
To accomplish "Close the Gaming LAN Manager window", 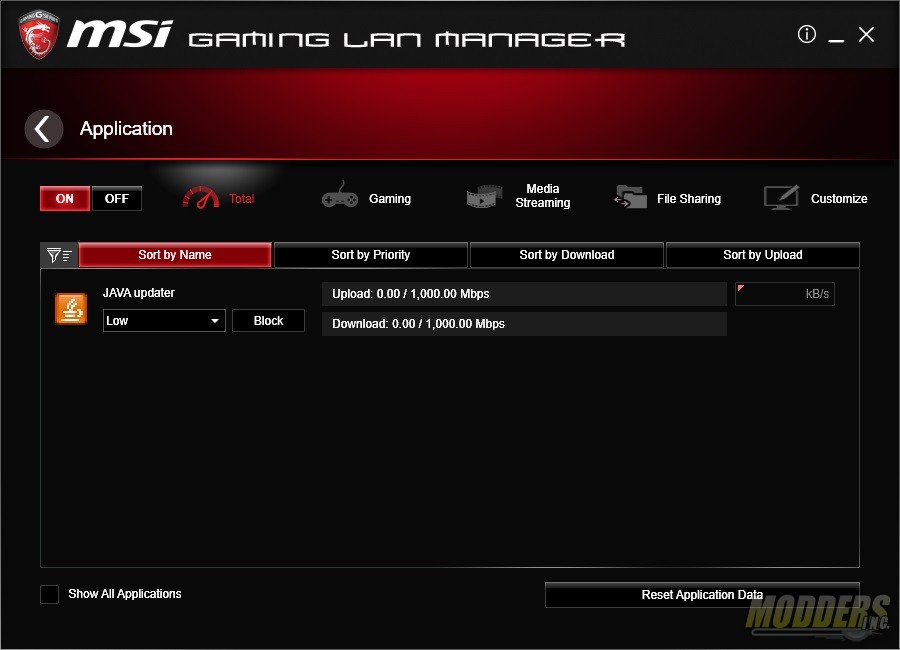I will 866,34.
